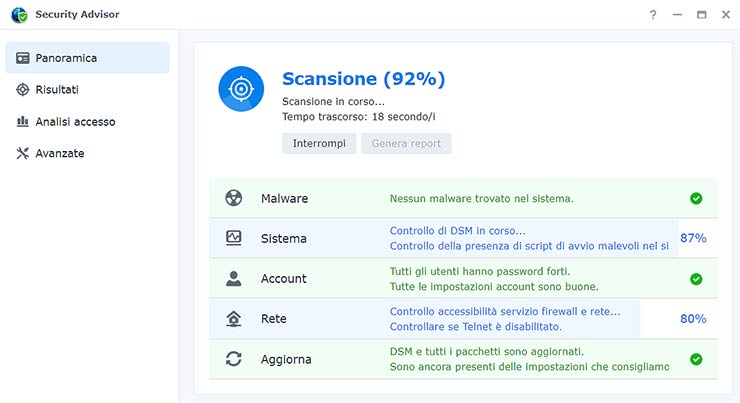Click the green checkmark for Account

(x=696, y=279)
